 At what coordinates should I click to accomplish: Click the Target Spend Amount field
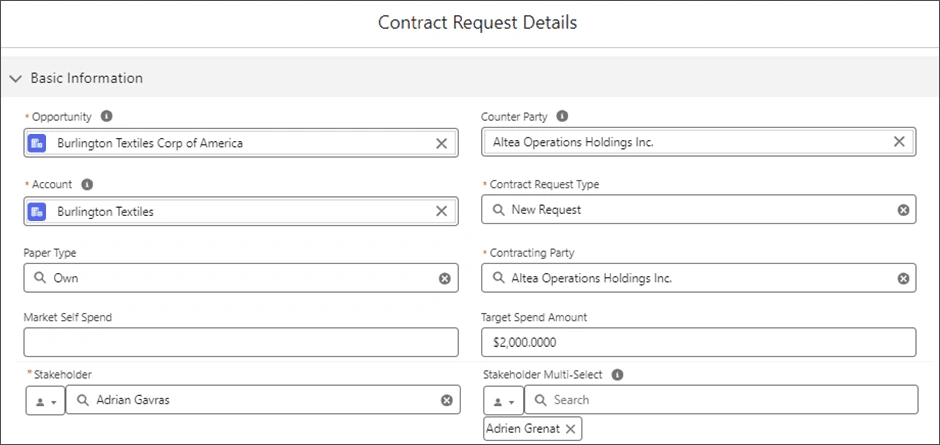[x=698, y=342]
